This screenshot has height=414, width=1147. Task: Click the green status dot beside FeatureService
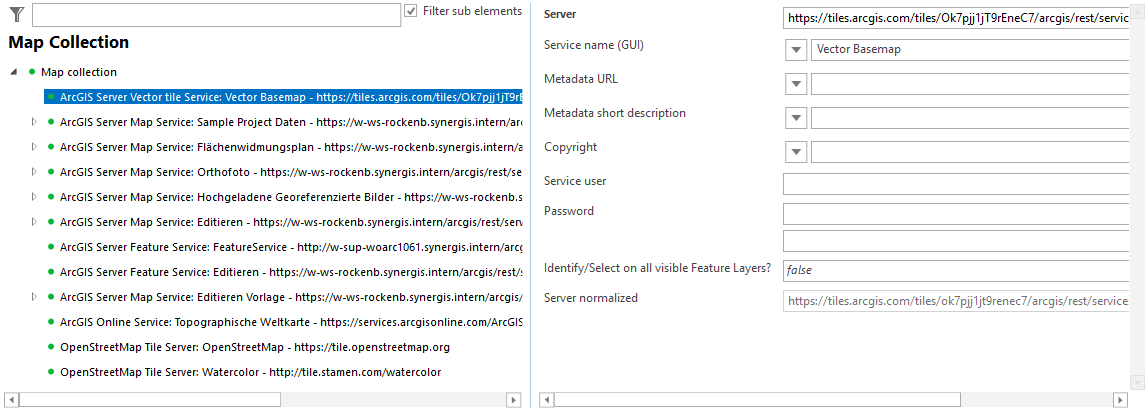(50, 247)
